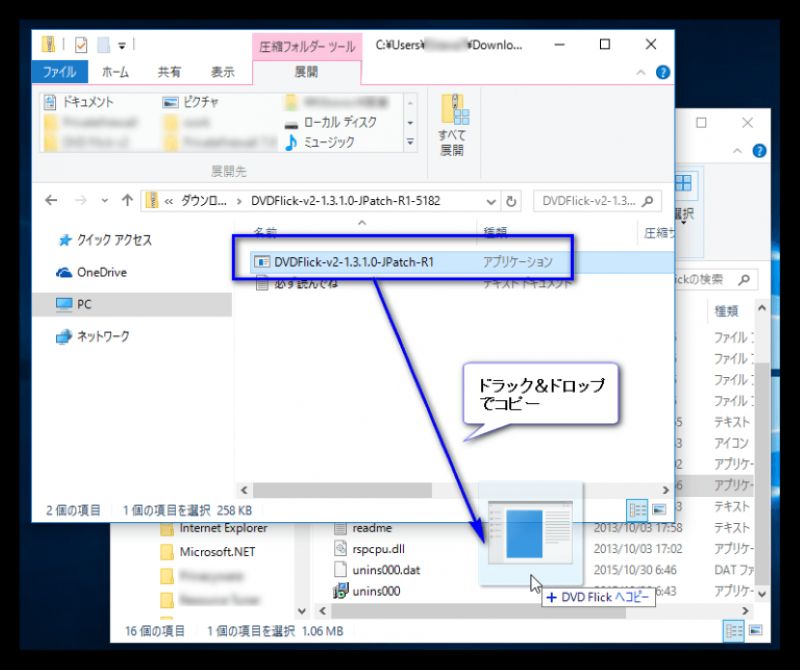Go up one folder level with the up arrow
The image size is (800, 670).
127,200
